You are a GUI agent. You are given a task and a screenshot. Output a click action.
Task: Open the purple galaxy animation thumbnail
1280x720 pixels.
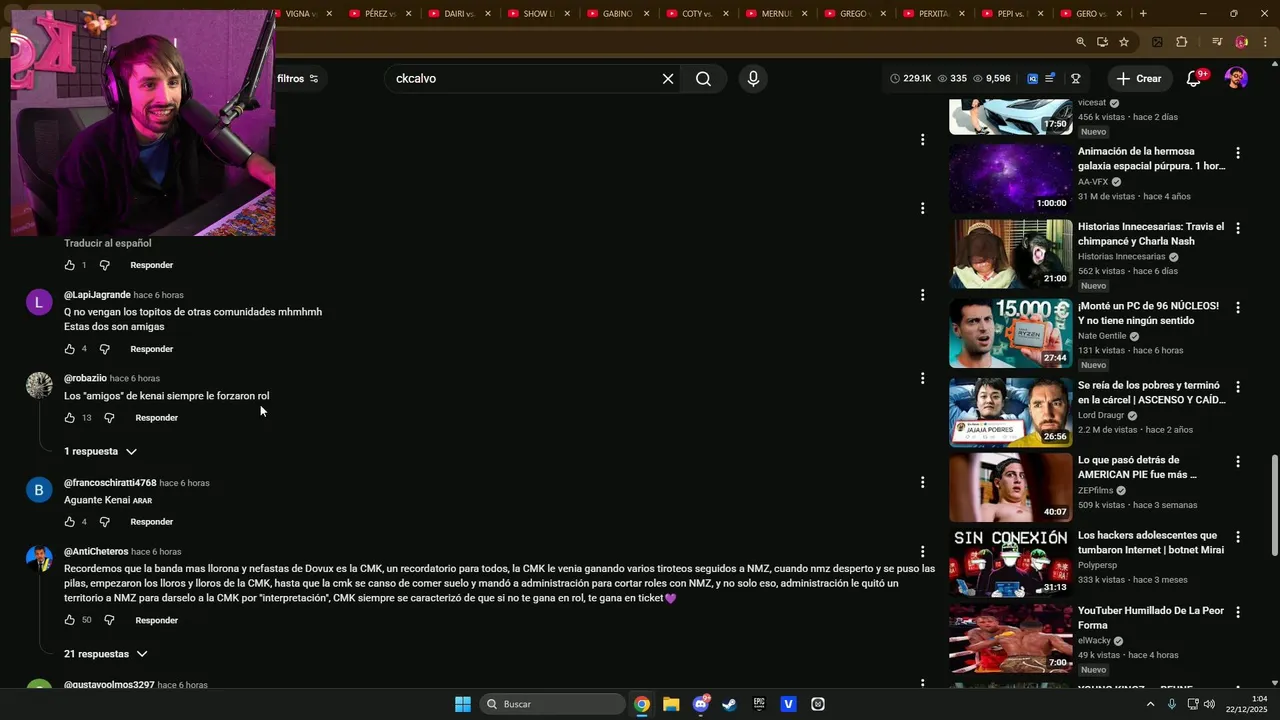1010,178
